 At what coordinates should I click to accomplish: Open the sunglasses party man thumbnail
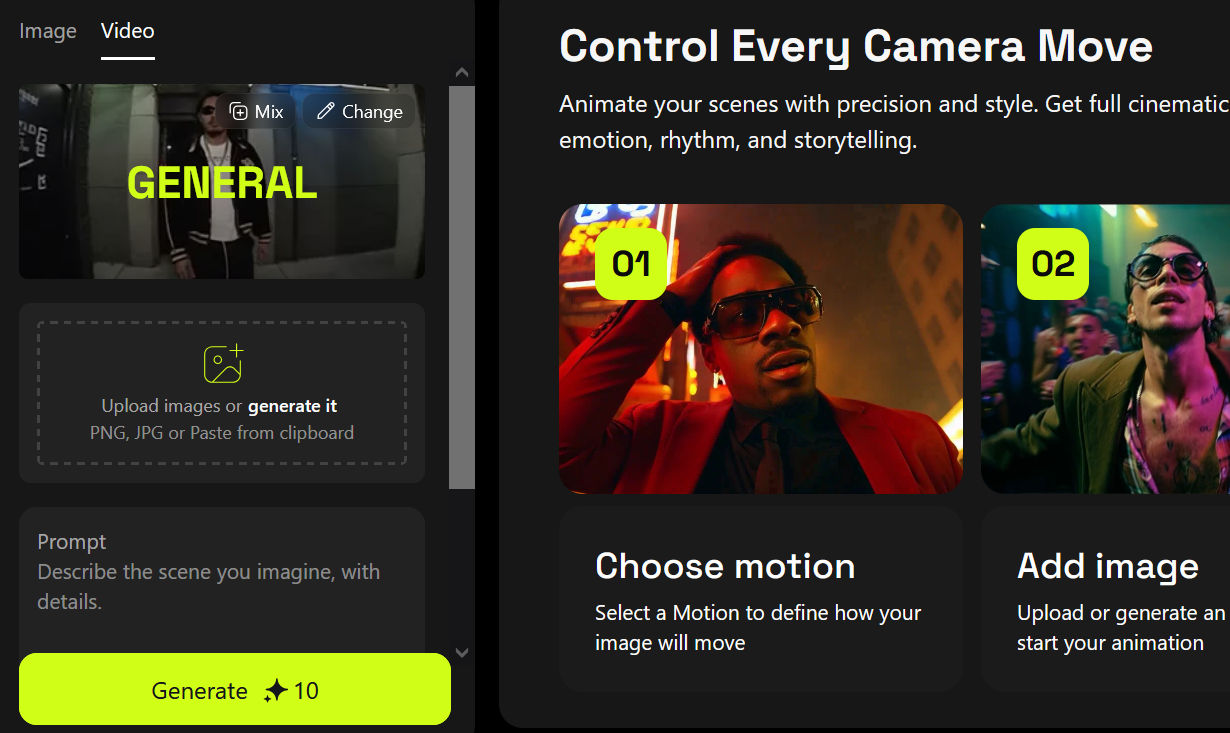1105,349
